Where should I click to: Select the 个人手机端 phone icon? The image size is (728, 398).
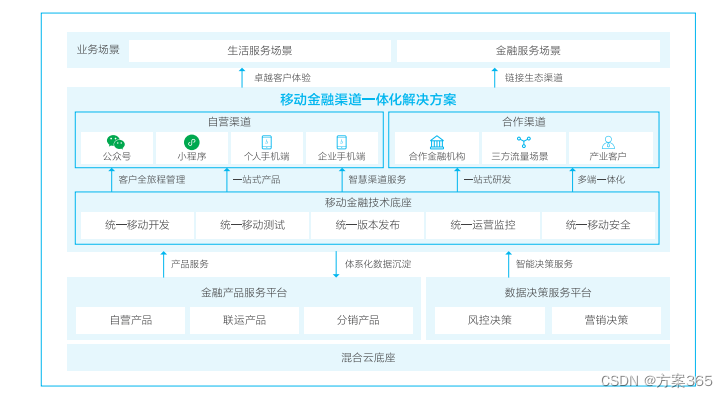click(266, 142)
